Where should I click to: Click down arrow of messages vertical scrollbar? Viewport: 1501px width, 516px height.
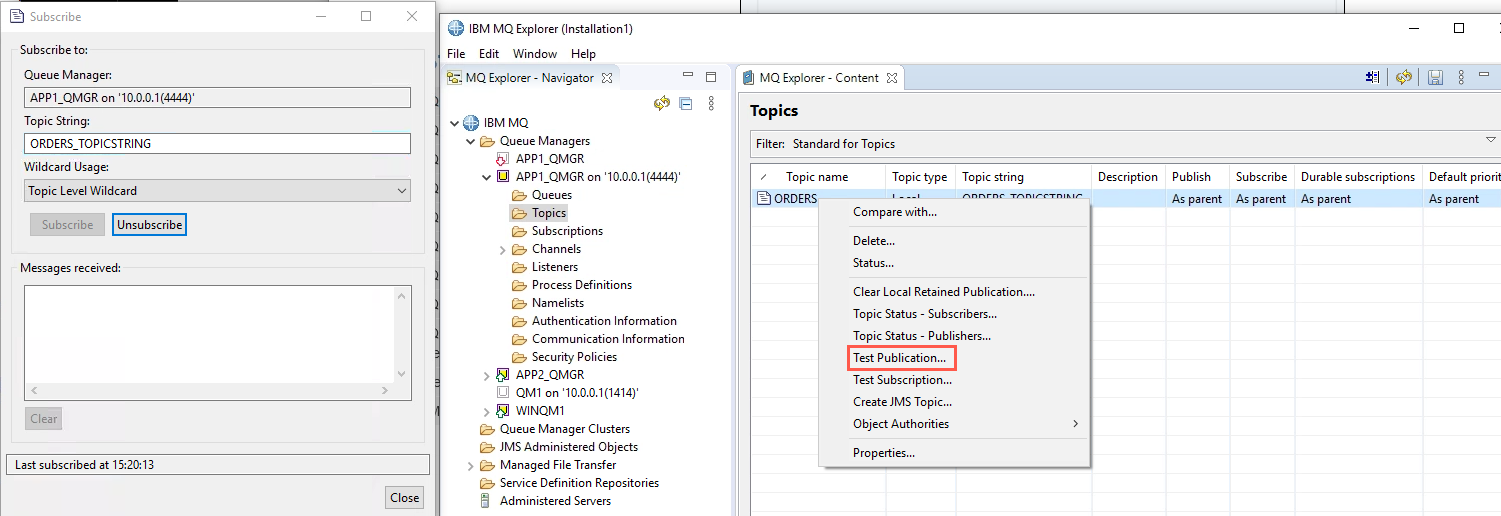[403, 375]
